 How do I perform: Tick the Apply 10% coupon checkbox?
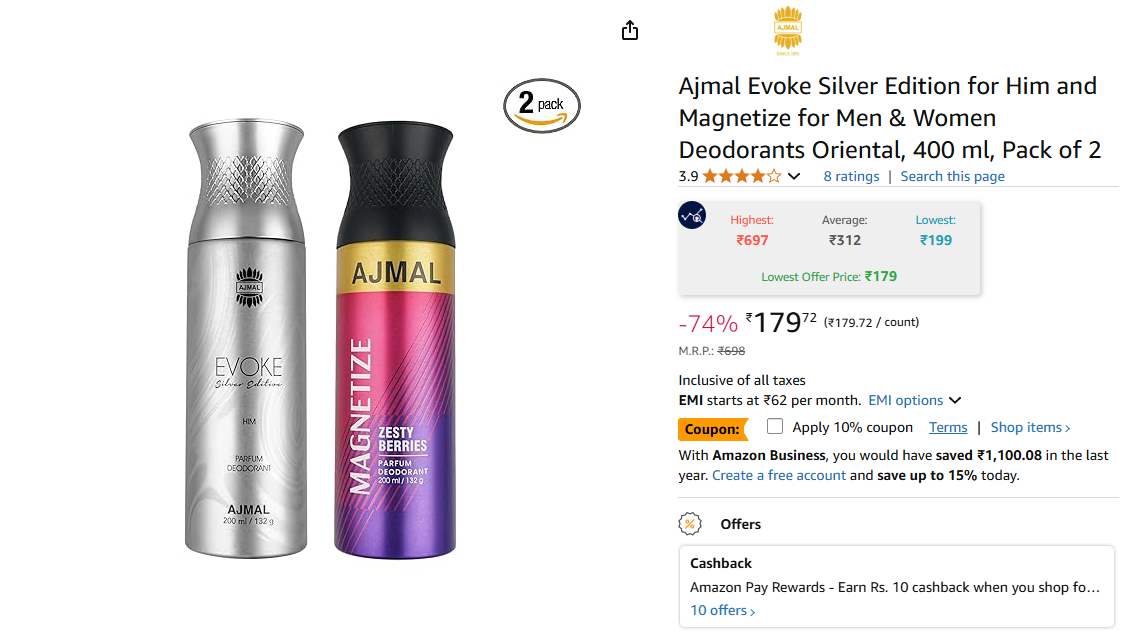point(775,426)
